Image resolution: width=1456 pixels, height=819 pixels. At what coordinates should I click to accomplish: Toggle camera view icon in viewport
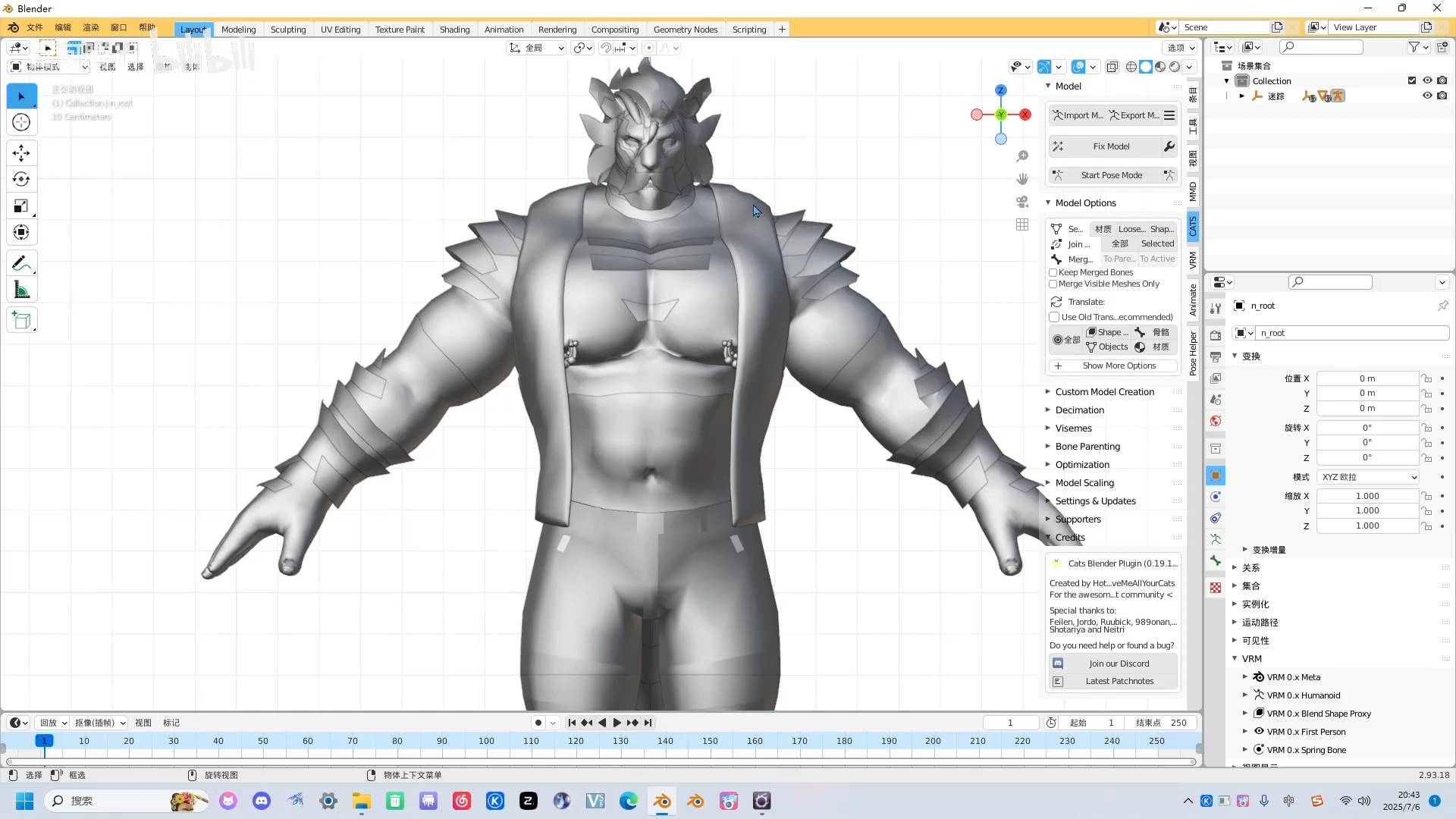click(1022, 202)
